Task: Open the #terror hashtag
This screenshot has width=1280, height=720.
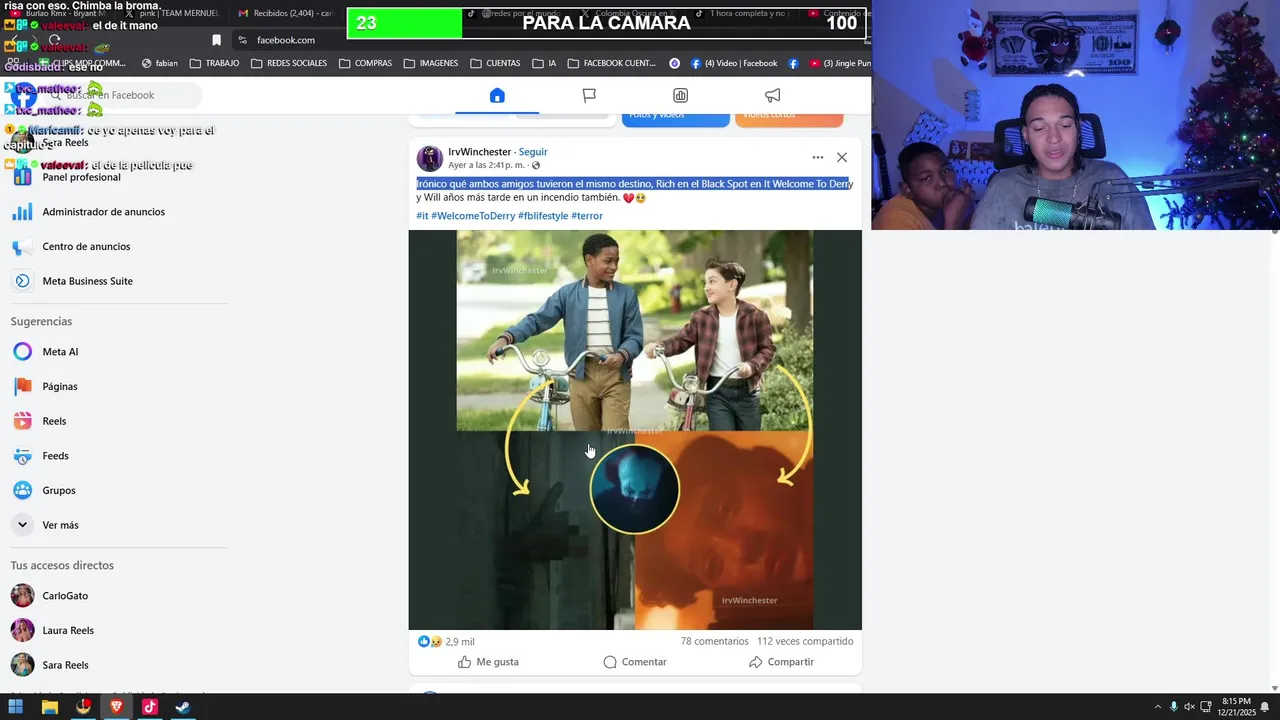Action: pos(587,216)
